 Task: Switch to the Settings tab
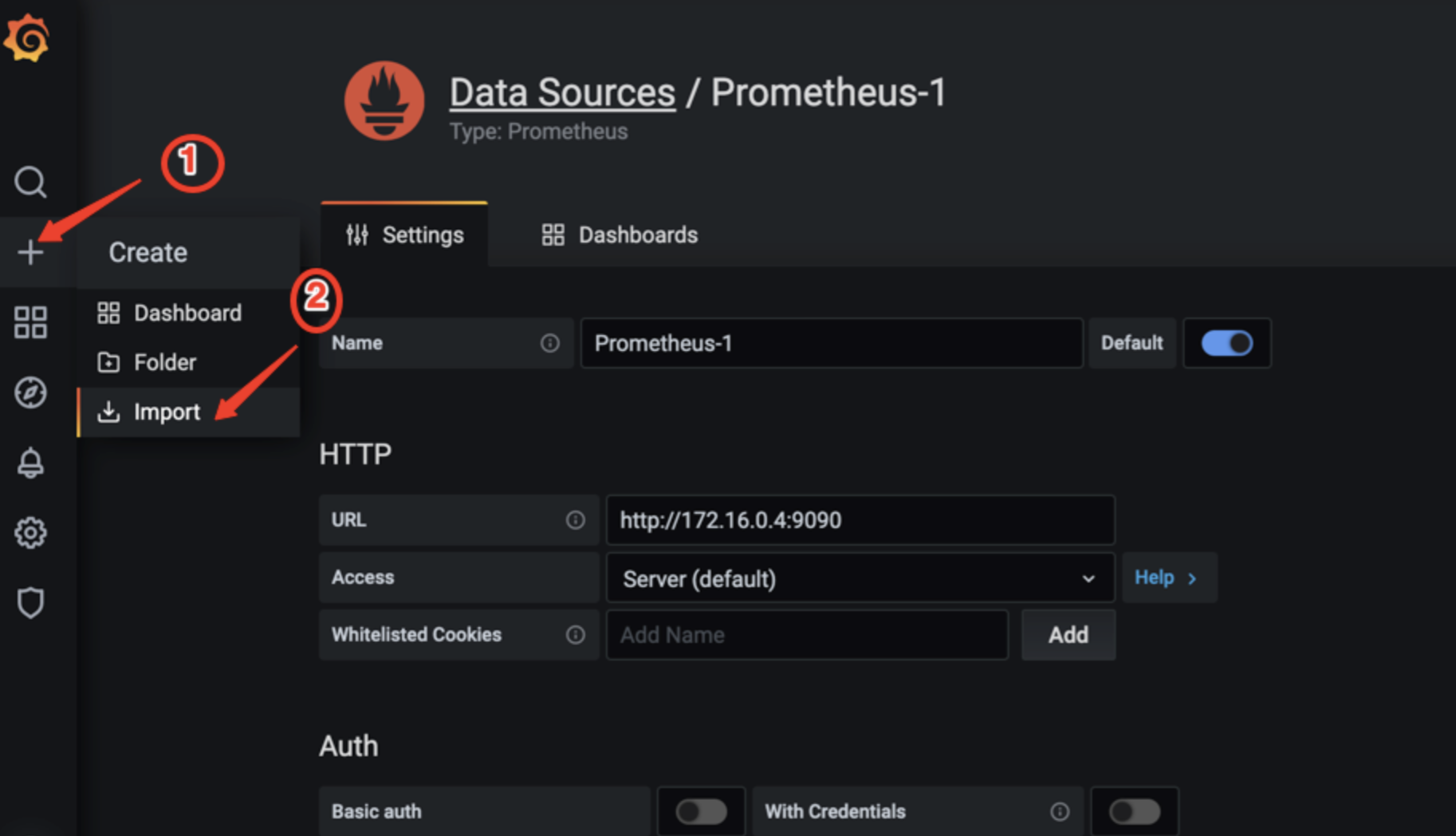pos(404,235)
